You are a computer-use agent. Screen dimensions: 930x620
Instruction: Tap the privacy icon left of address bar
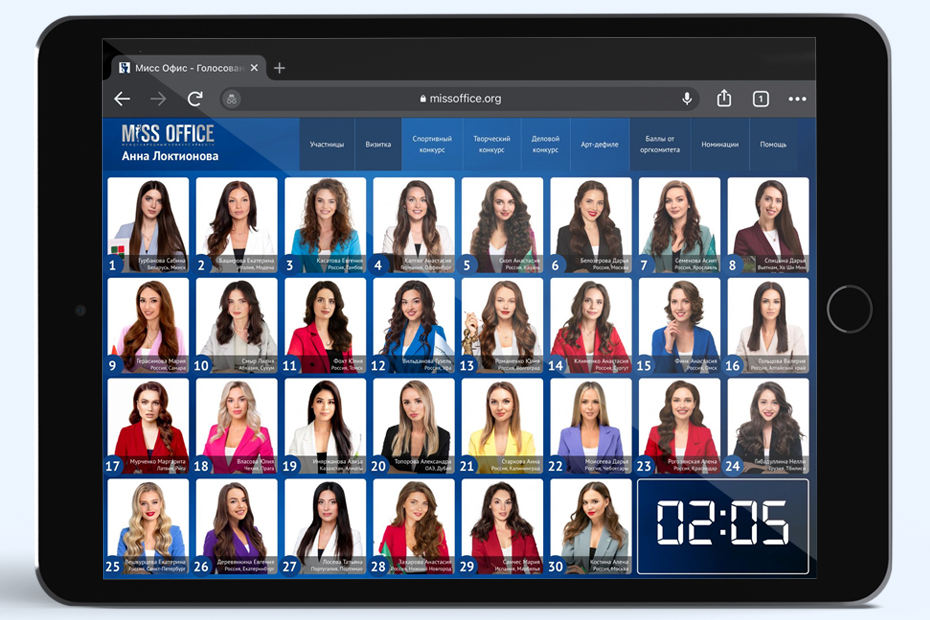pyautogui.click(x=231, y=99)
